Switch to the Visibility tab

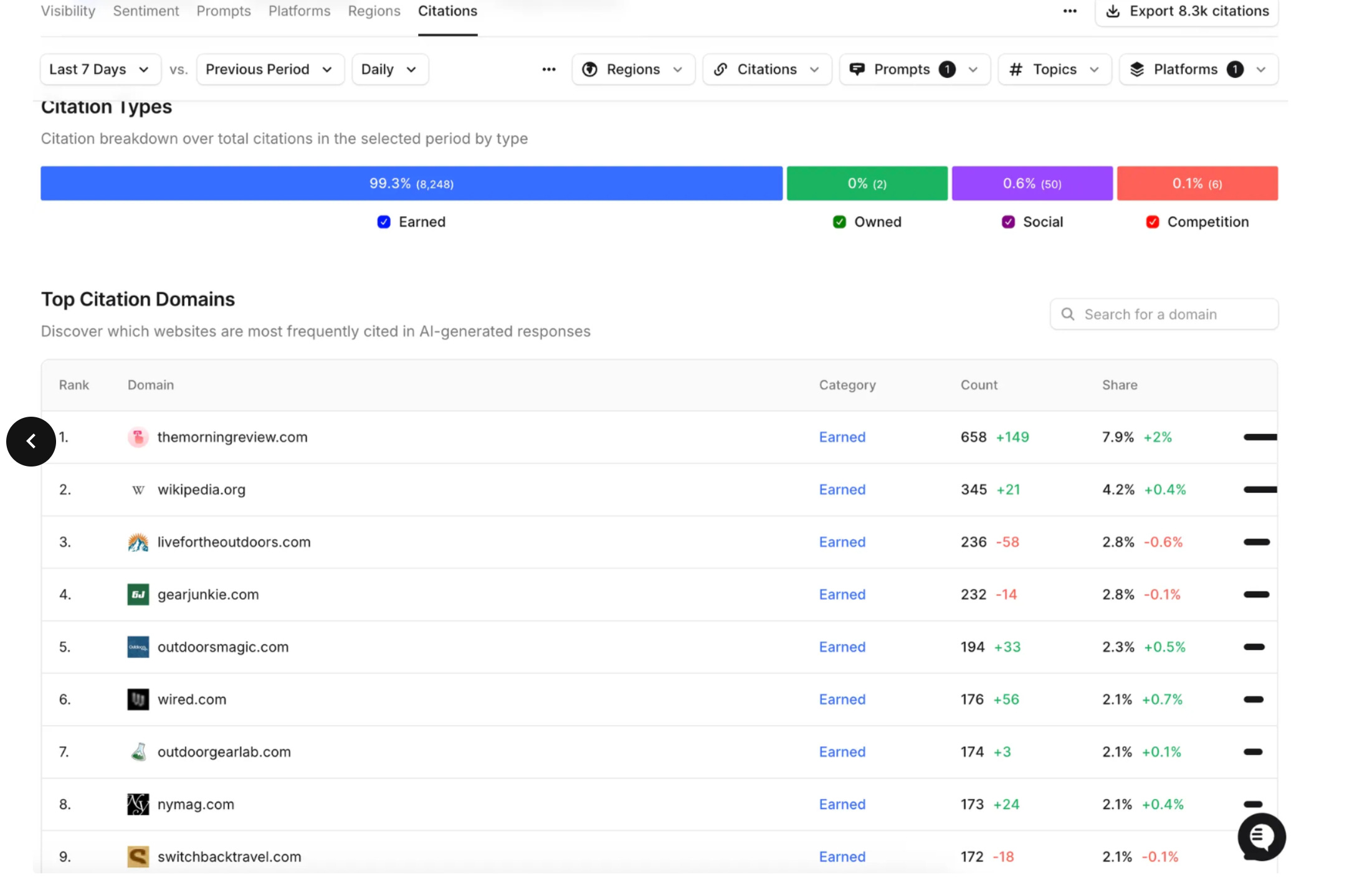pyautogui.click(x=68, y=11)
